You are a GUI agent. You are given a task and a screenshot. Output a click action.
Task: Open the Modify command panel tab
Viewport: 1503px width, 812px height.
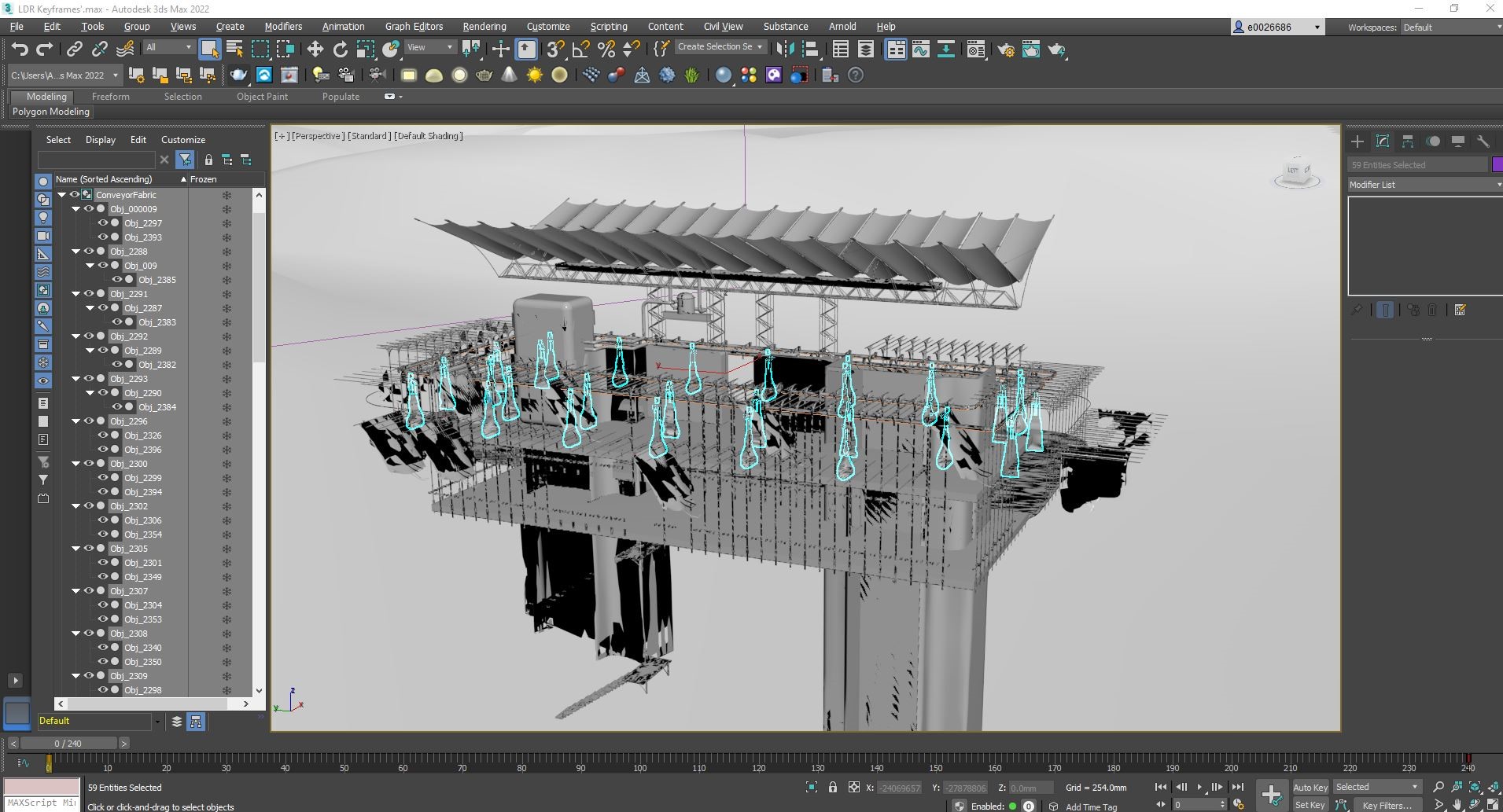coord(1382,141)
